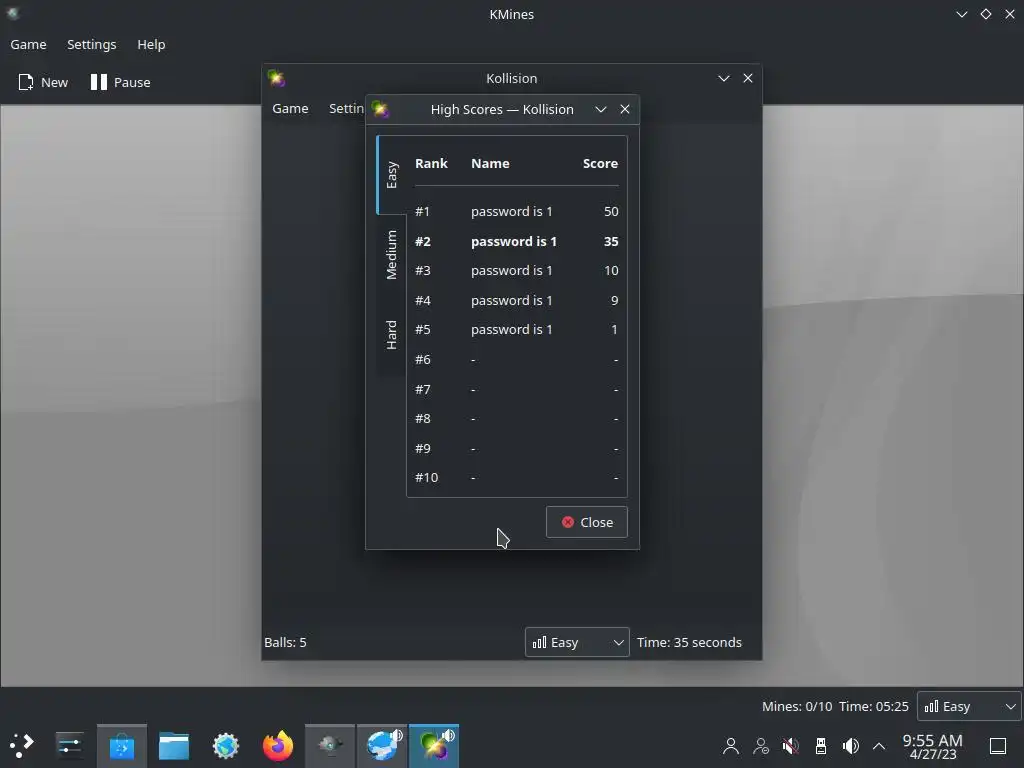
Task: Select rank #1 row scoring 50
Action: (517, 212)
